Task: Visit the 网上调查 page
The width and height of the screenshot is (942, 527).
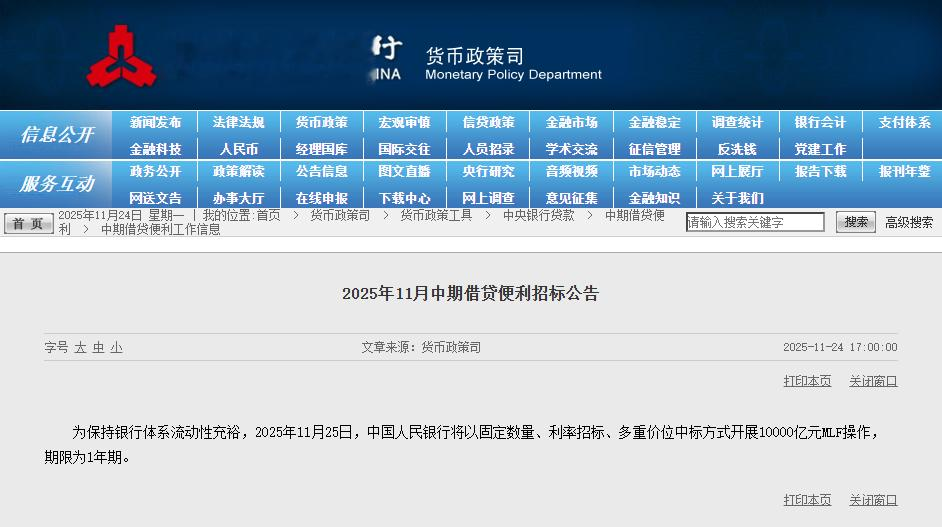Action: tap(488, 198)
